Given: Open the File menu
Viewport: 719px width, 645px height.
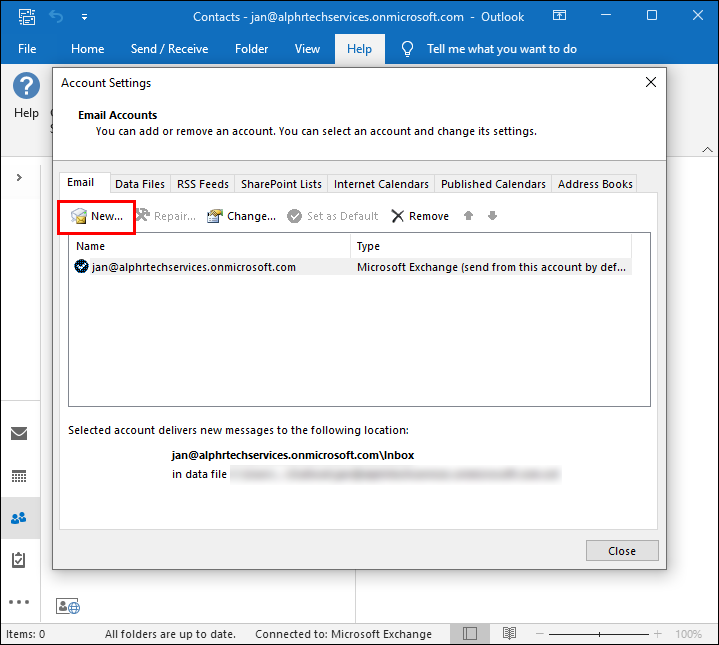Looking at the screenshot, I should click(x=27, y=49).
